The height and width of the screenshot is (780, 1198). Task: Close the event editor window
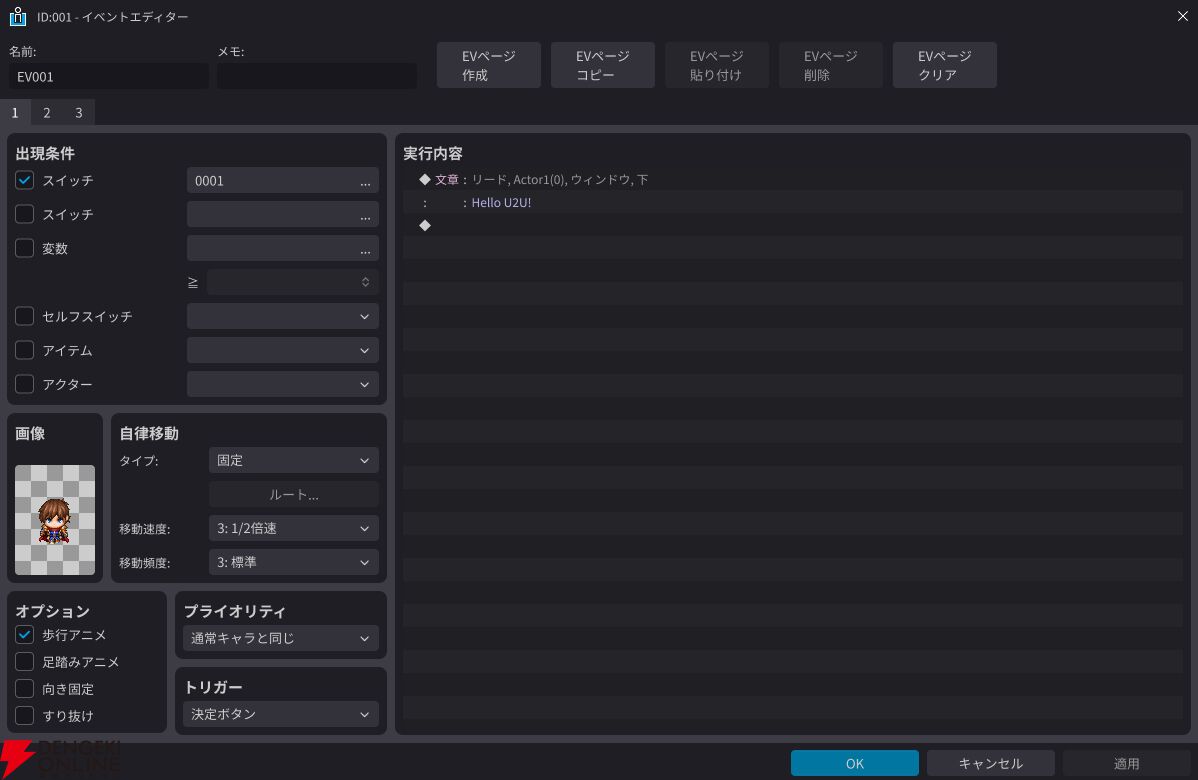pyautogui.click(x=1182, y=16)
